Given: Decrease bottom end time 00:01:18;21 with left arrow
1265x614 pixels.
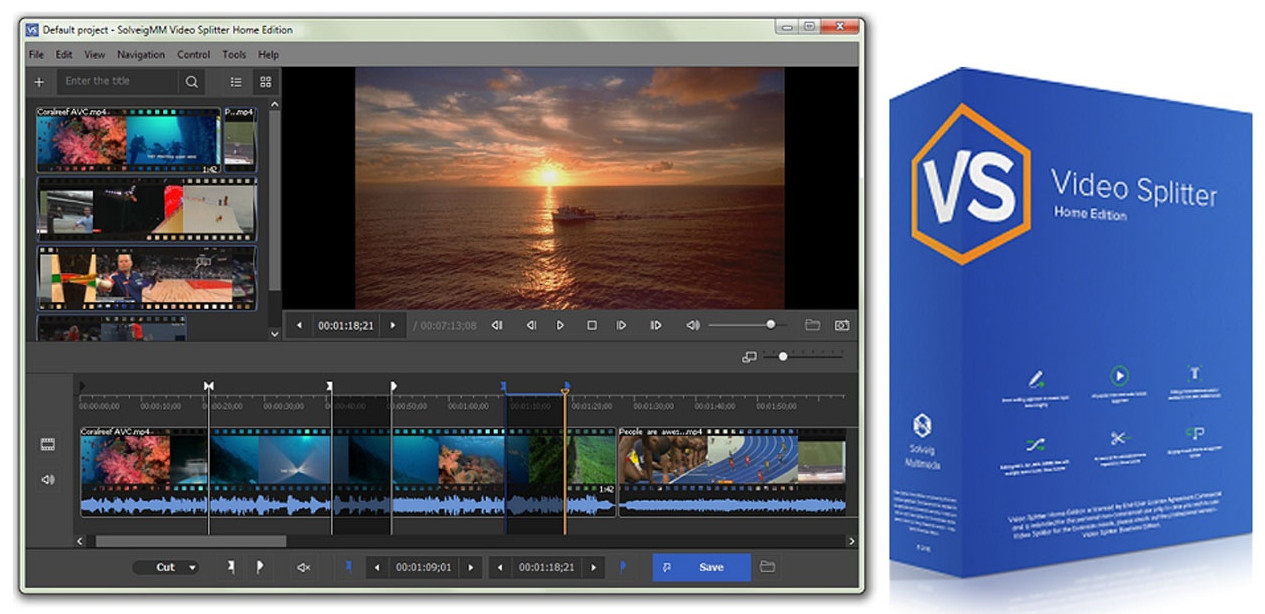Looking at the screenshot, I should pyautogui.click(x=500, y=567).
